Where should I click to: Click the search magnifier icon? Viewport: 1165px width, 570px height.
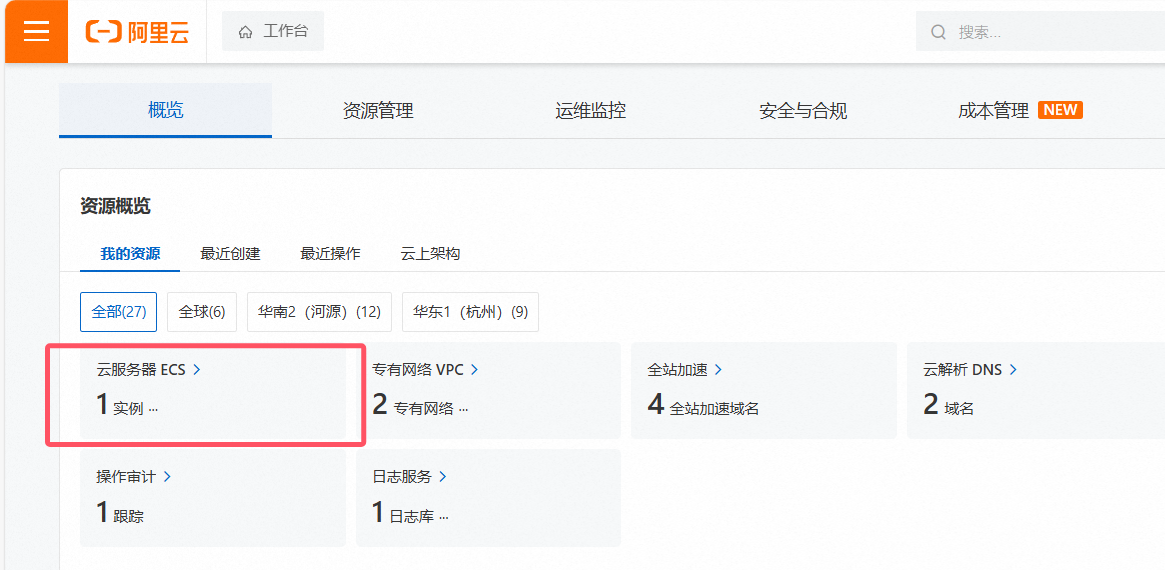tap(938, 32)
